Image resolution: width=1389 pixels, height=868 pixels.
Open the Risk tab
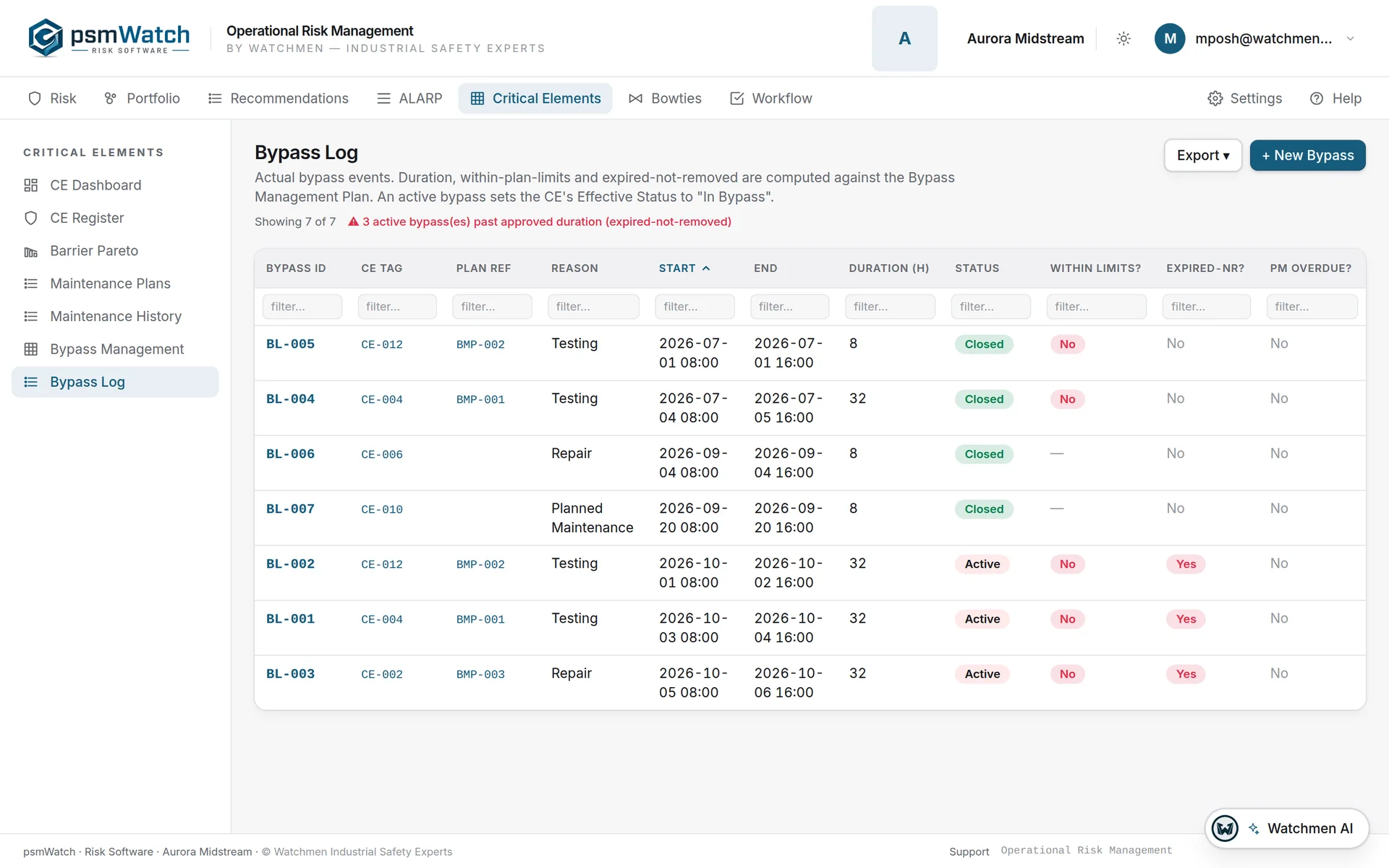(52, 98)
